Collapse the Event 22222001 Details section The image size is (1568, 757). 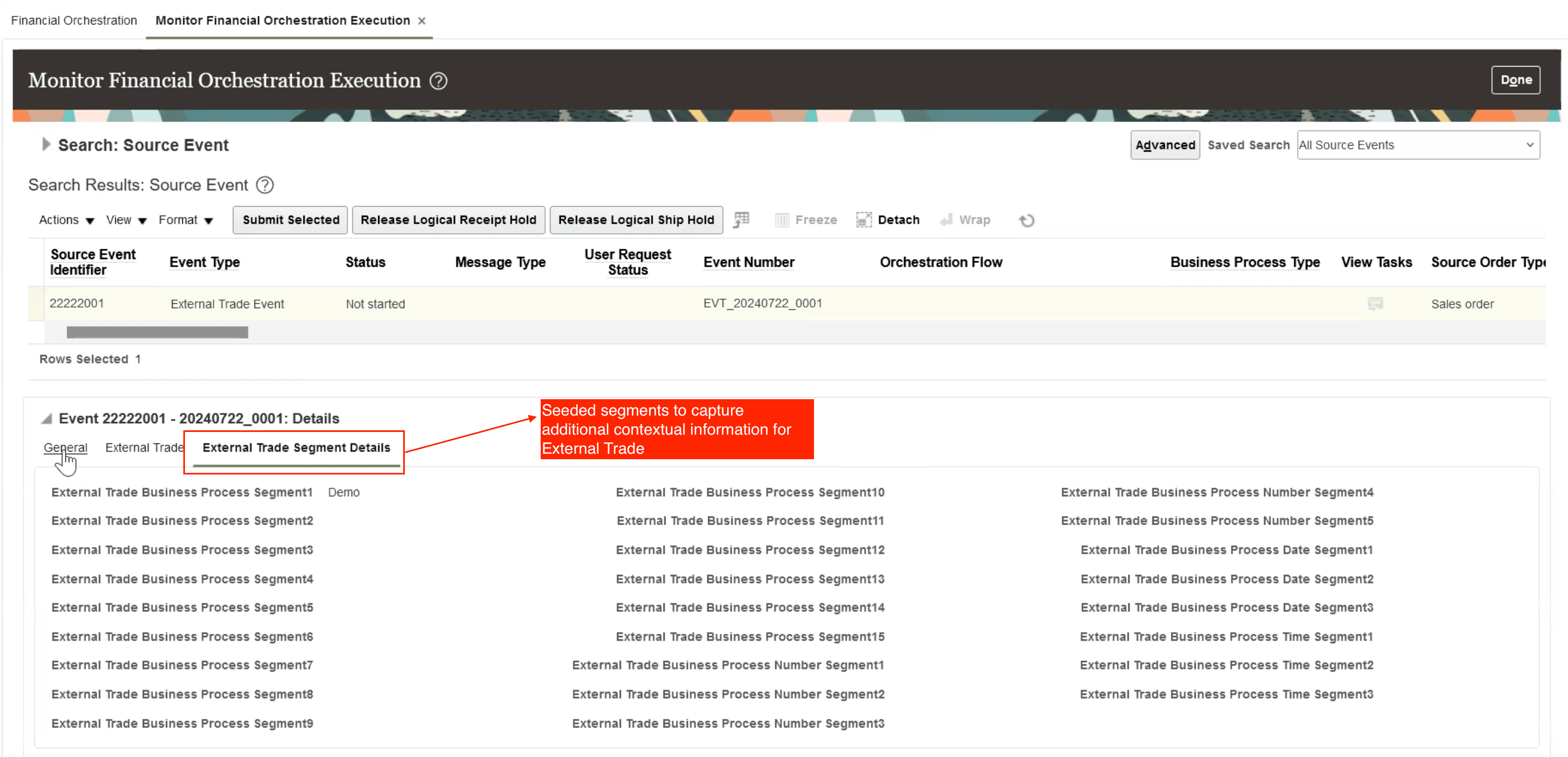[46, 419]
